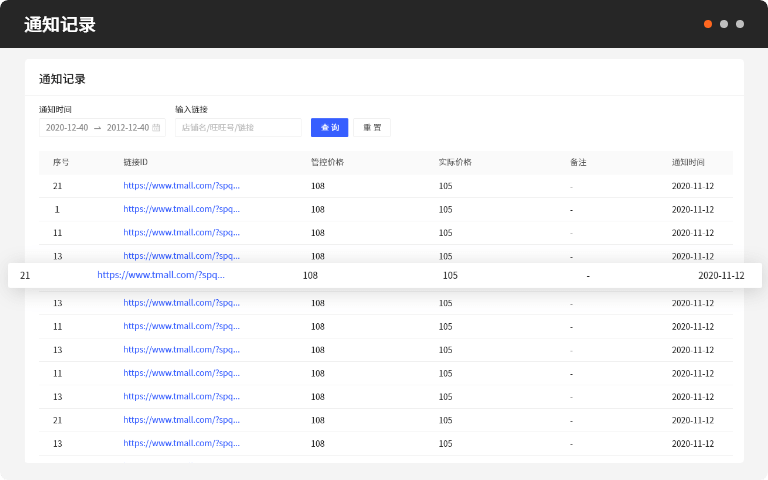The image size is (768, 480).
Task: Click date 2020-11-12 in highlighted floating row
Action: [721, 275]
